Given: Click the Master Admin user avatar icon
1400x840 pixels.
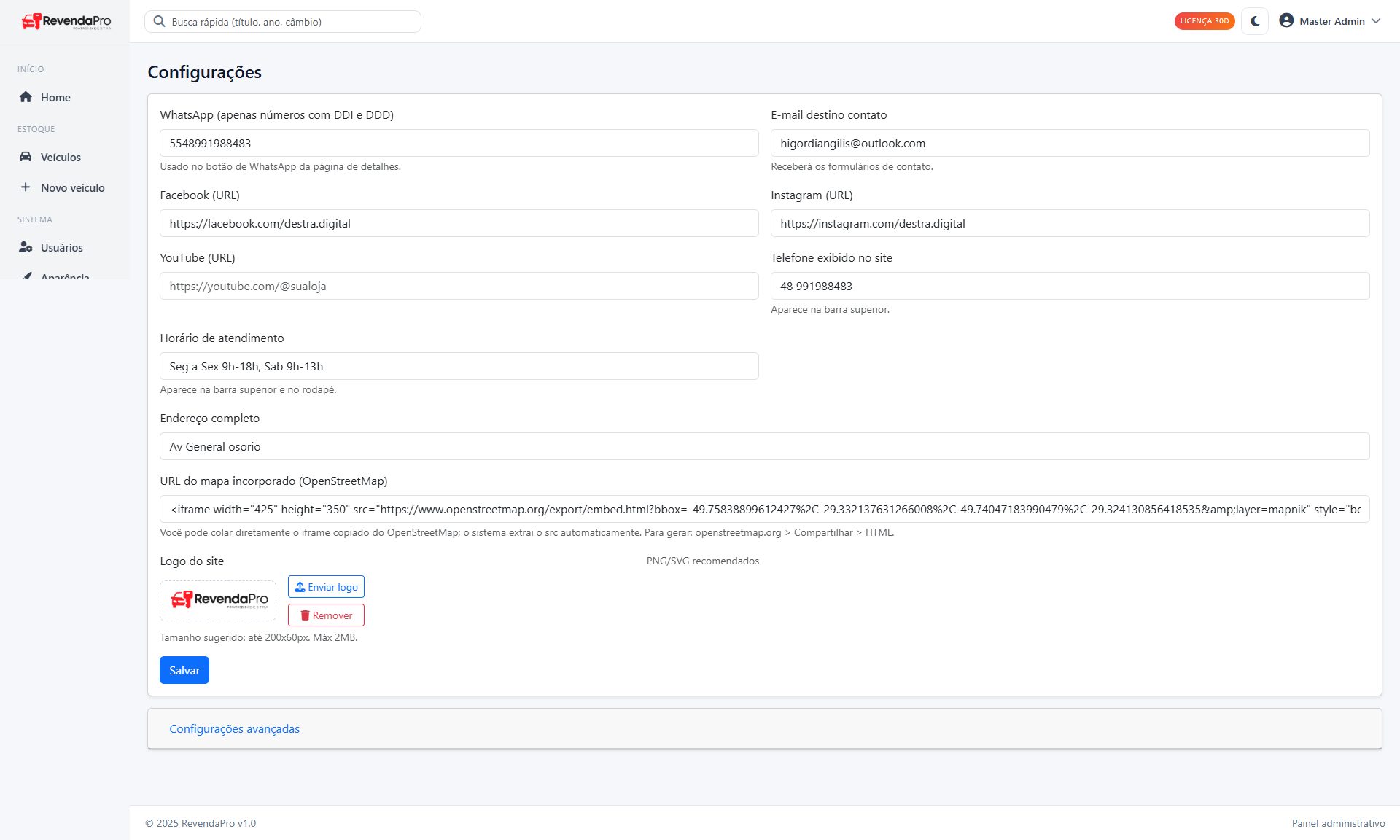Looking at the screenshot, I should tap(1286, 21).
